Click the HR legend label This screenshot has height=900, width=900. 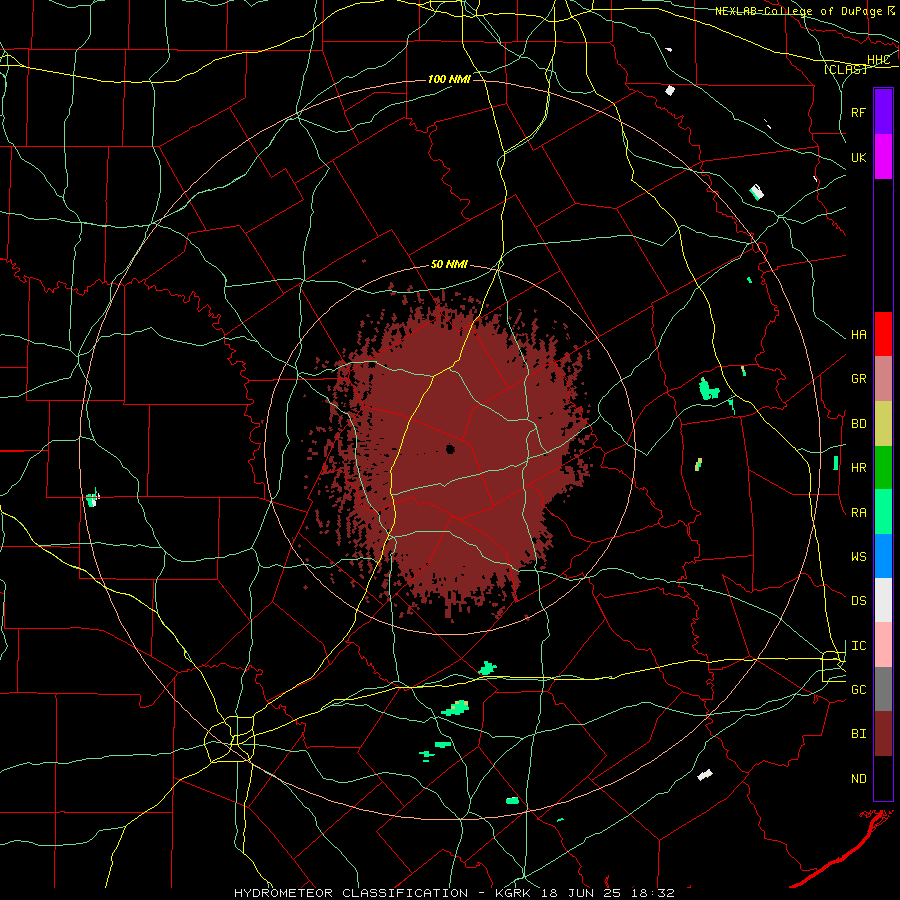[x=858, y=468]
